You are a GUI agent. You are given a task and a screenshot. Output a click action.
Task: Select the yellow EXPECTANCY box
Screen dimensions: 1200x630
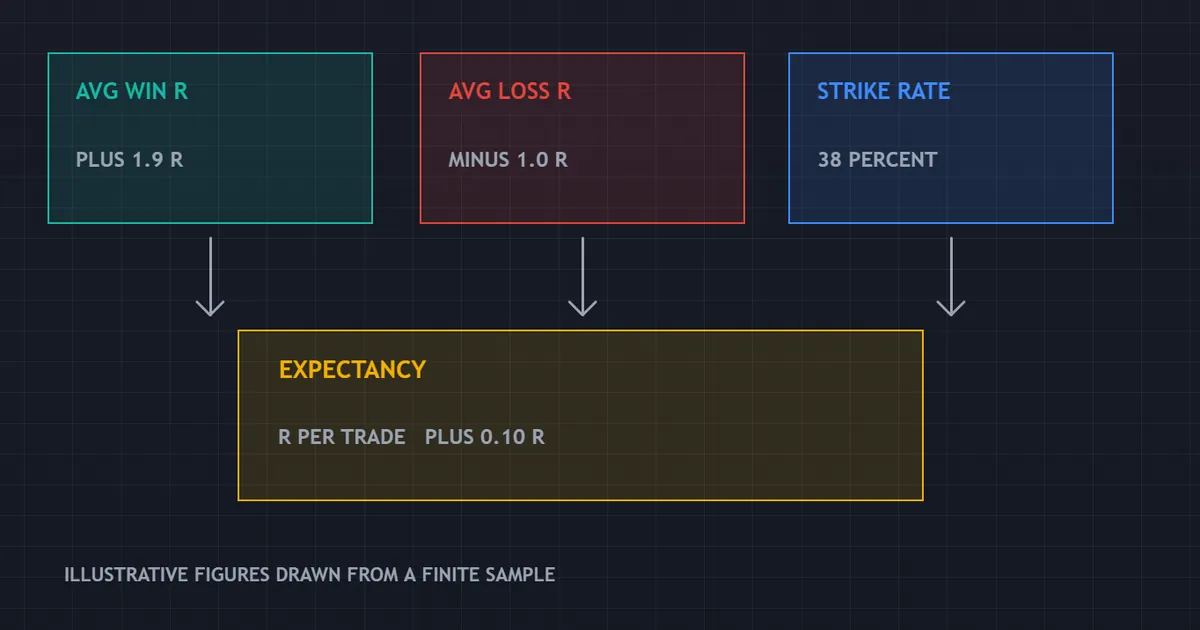pyautogui.click(x=580, y=415)
